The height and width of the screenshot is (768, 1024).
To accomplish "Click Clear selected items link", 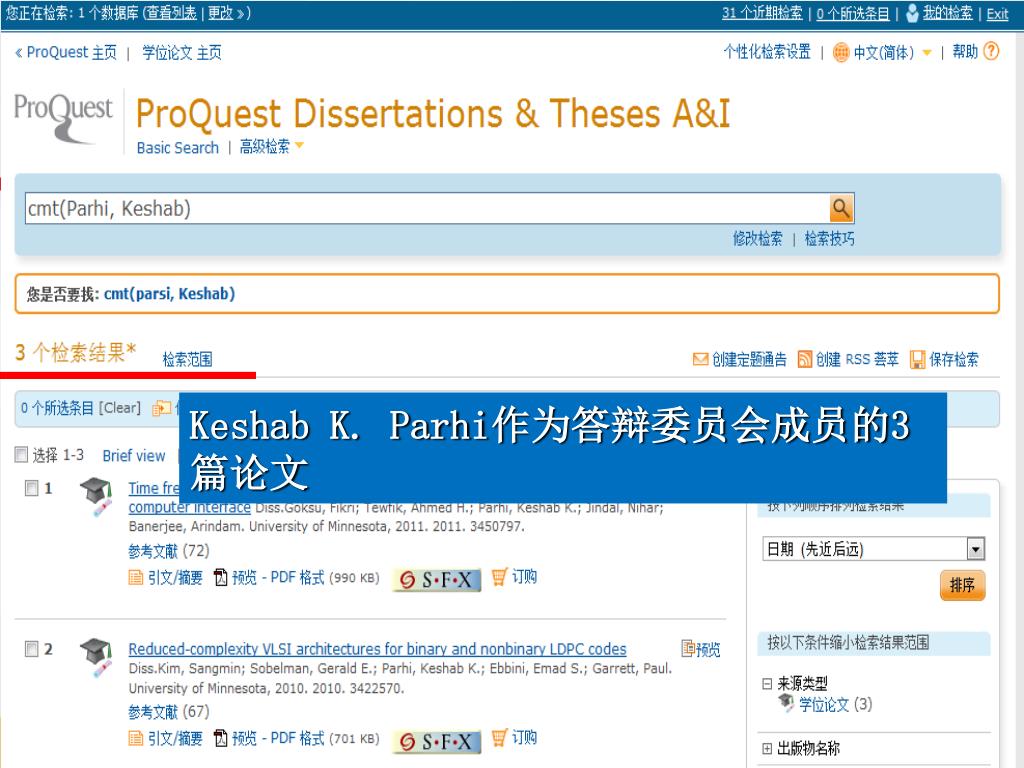I will (x=120, y=408).
